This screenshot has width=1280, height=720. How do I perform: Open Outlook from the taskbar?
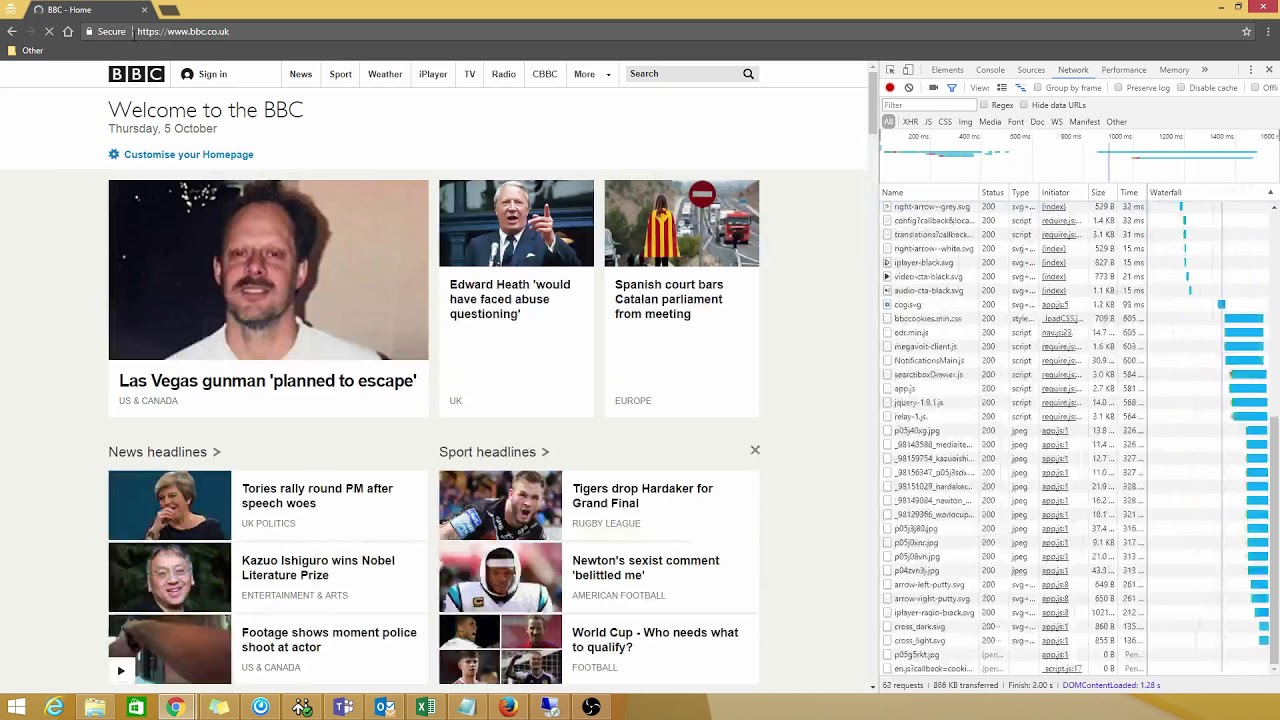(384, 708)
